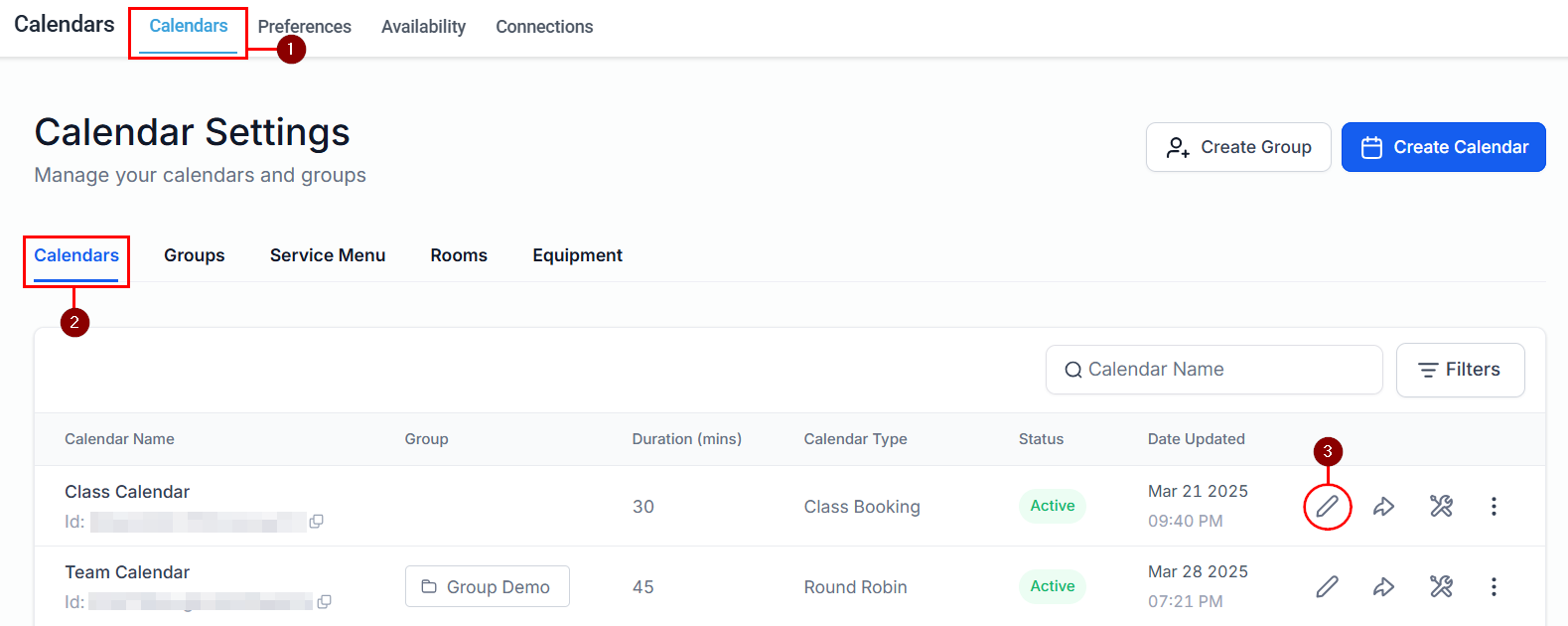1568x626 pixels.
Task: Open three-dot menu for Class Calendar
Action: [x=1494, y=507]
